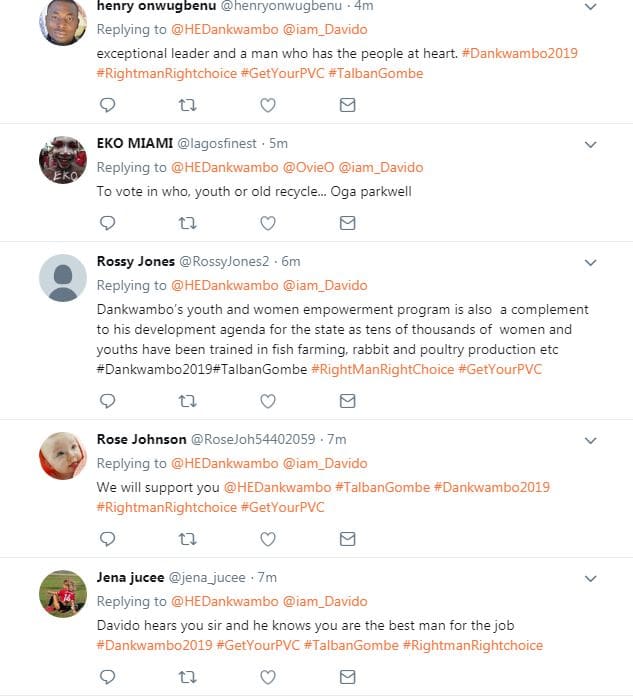Expand options on Rose Johnson's tweet

pos(590,440)
